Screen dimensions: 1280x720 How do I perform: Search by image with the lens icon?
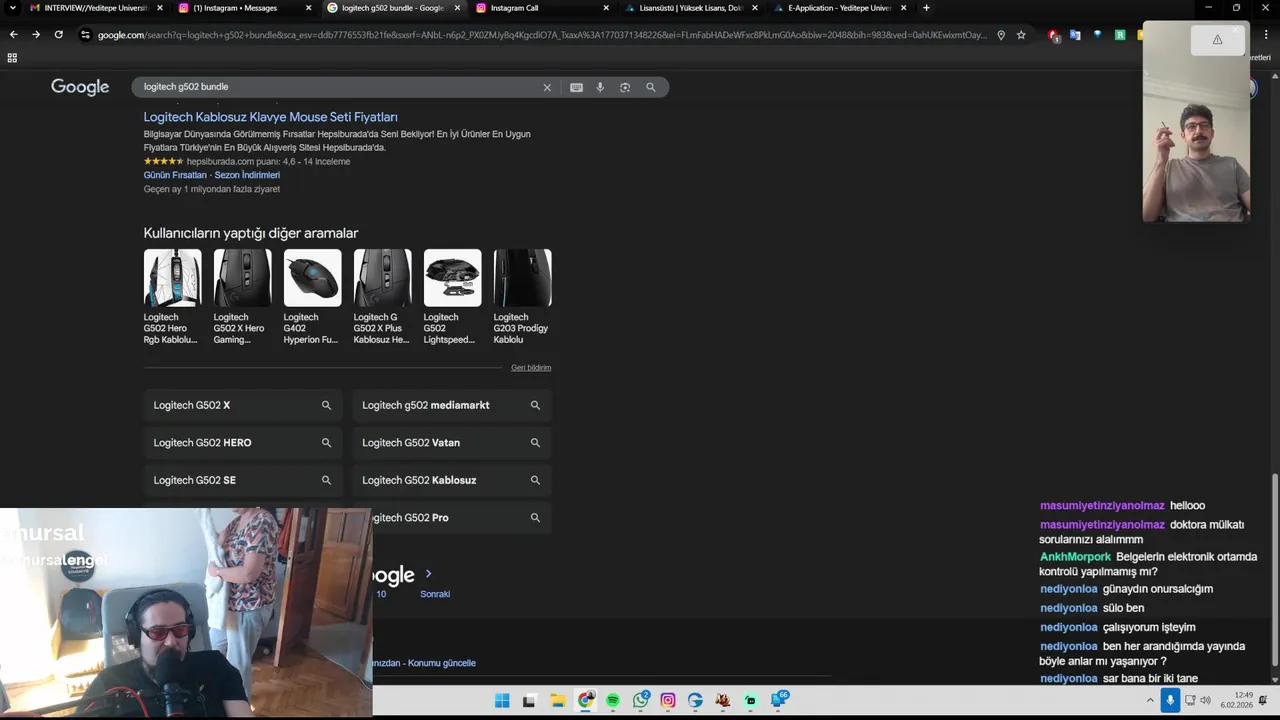click(625, 87)
